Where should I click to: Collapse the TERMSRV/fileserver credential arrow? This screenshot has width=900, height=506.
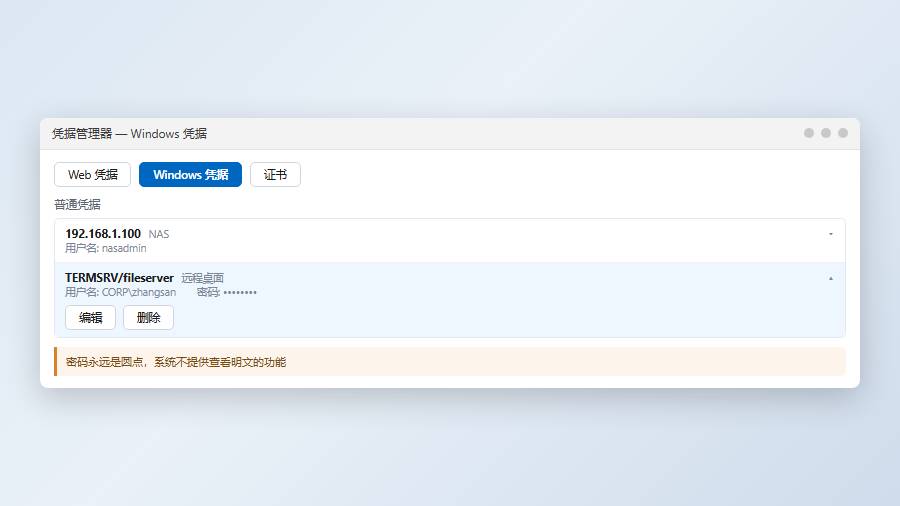[x=831, y=278]
